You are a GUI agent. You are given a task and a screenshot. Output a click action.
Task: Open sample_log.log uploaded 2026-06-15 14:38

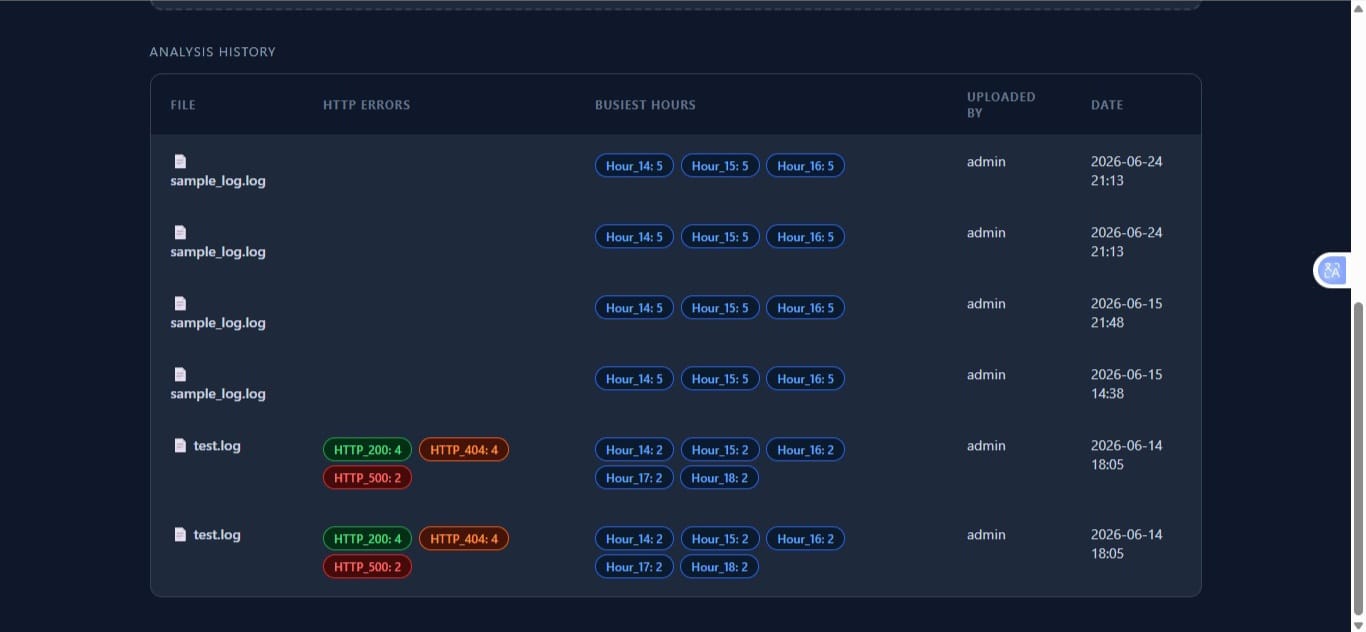tap(218, 394)
